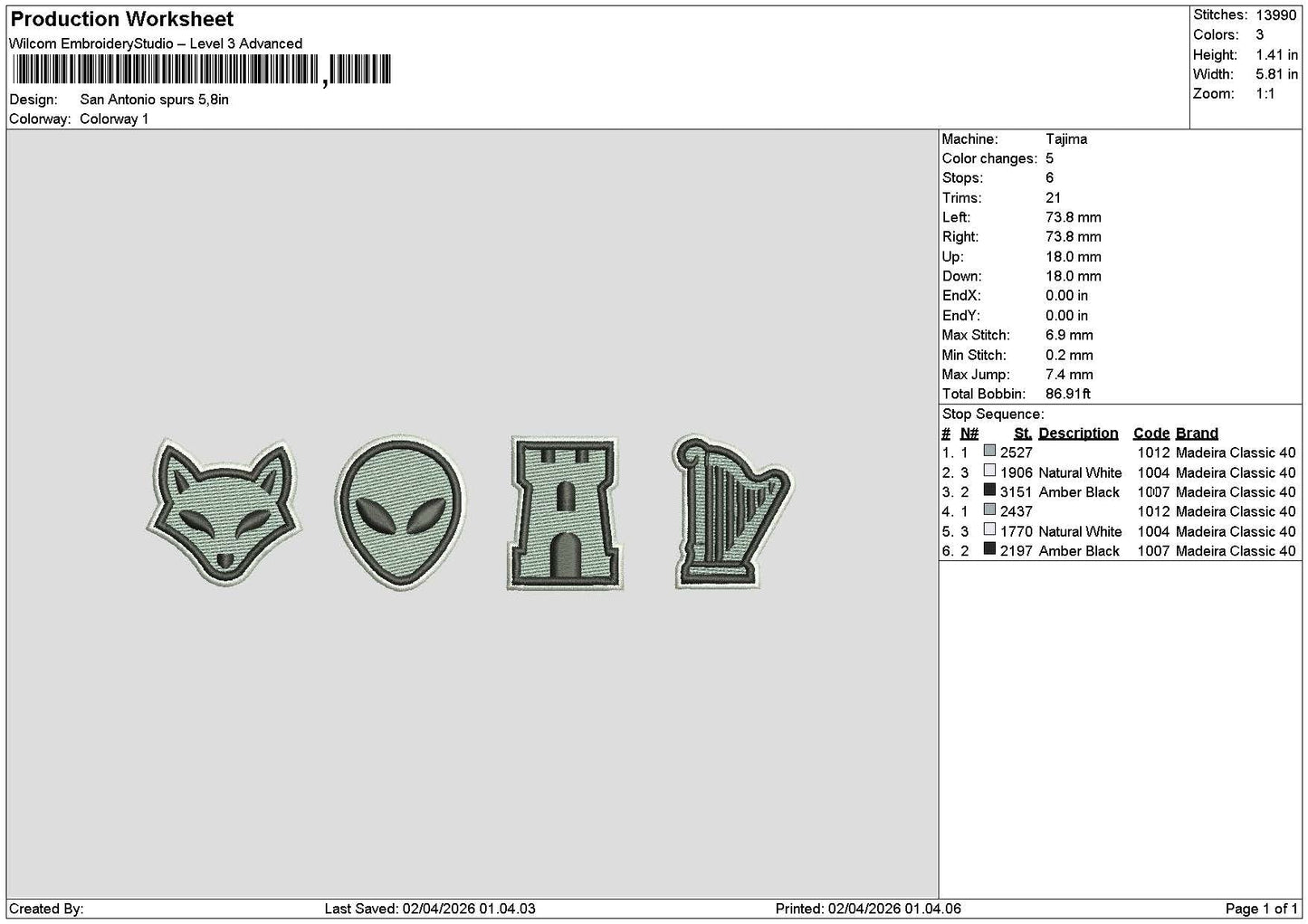This screenshot has width=1308, height=924.
Task: Click the 'N#' column header
Action: tap(969, 433)
